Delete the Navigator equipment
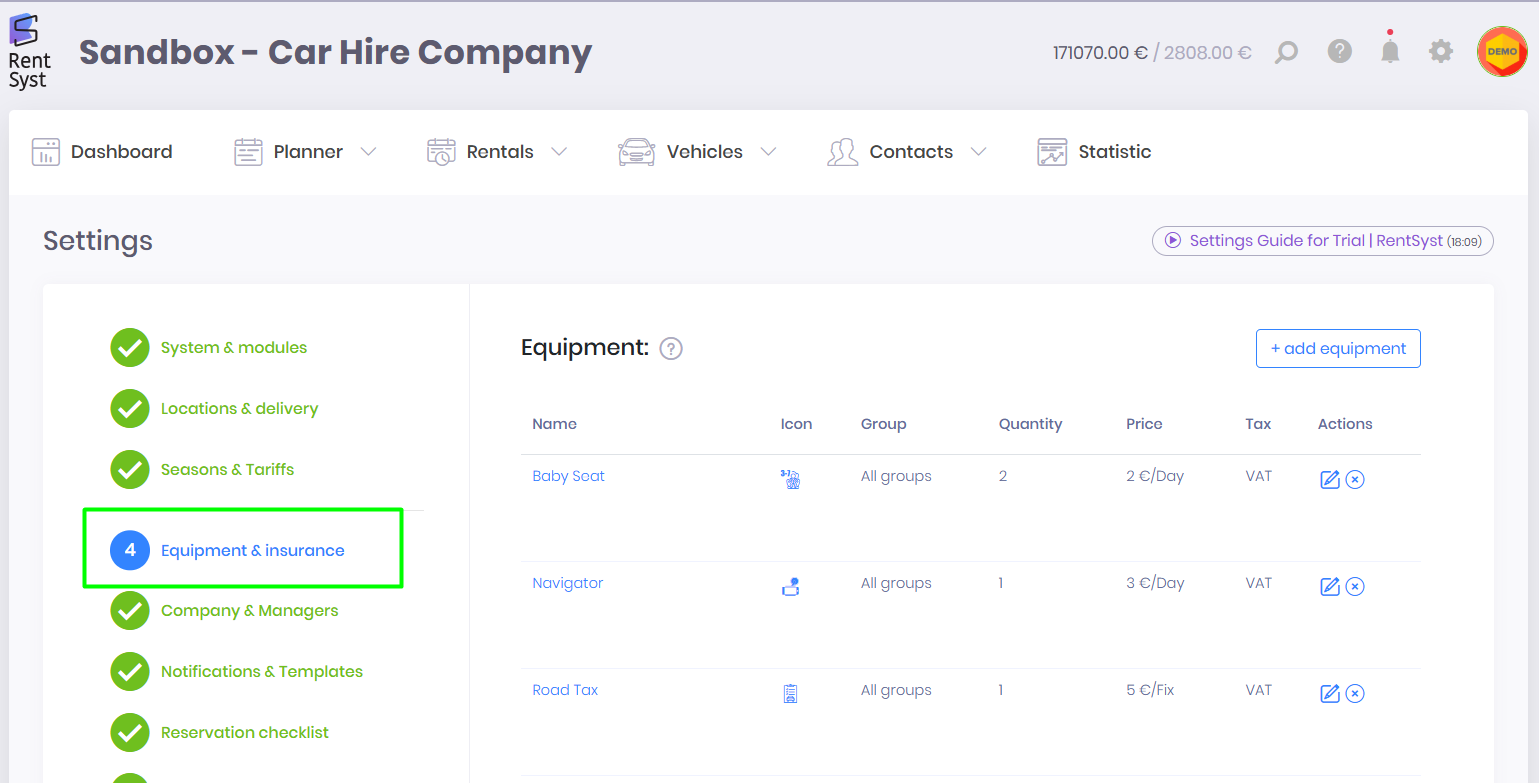Viewport: 1539px width, 783px height. click(1355, 586)
